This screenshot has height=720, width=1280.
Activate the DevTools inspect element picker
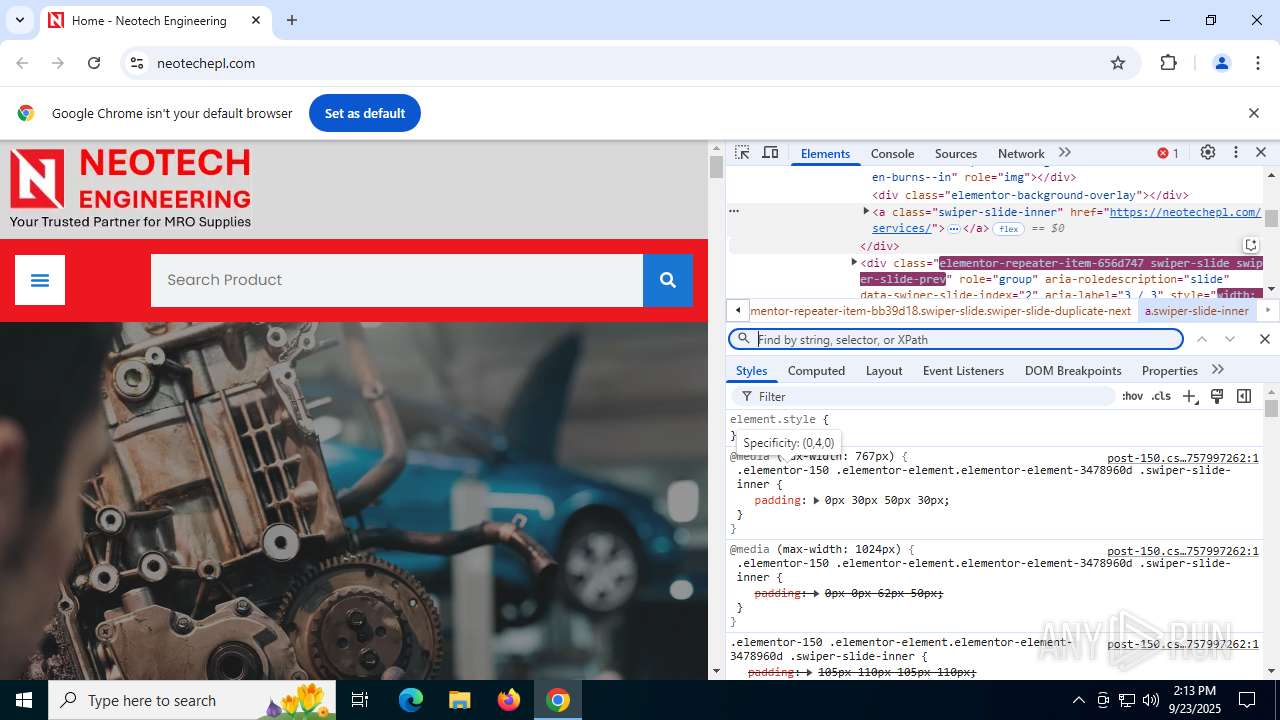point(742,153)
